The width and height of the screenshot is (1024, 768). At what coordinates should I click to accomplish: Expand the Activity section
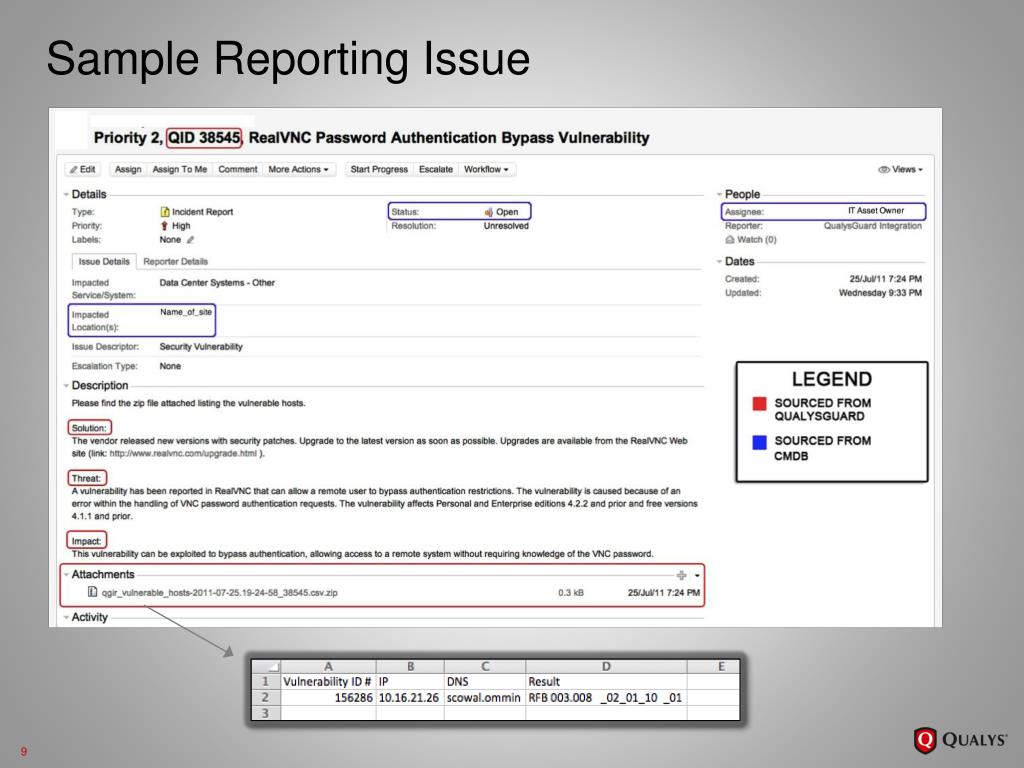coord(66,617)
